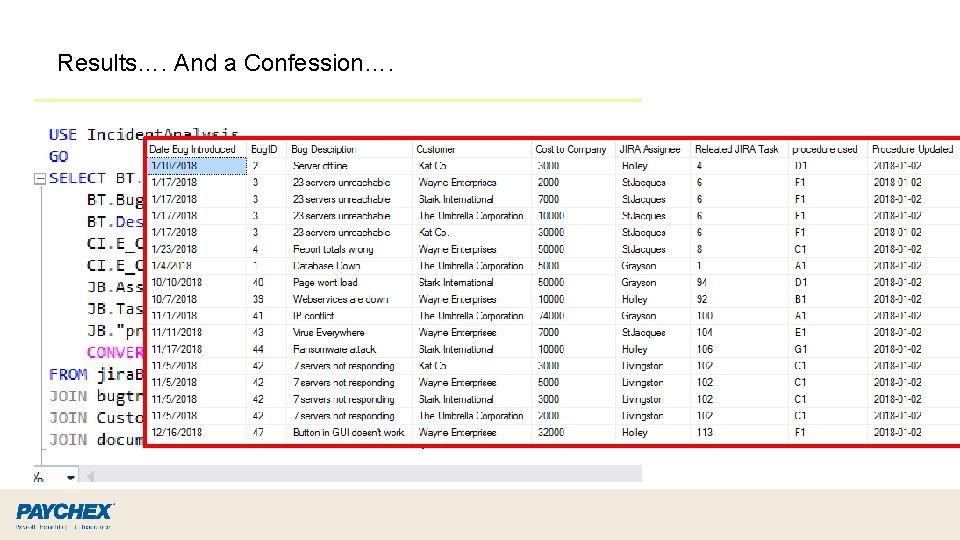Click the SELECT keyword in query
960x540 pixels.
tap(77, 178)
